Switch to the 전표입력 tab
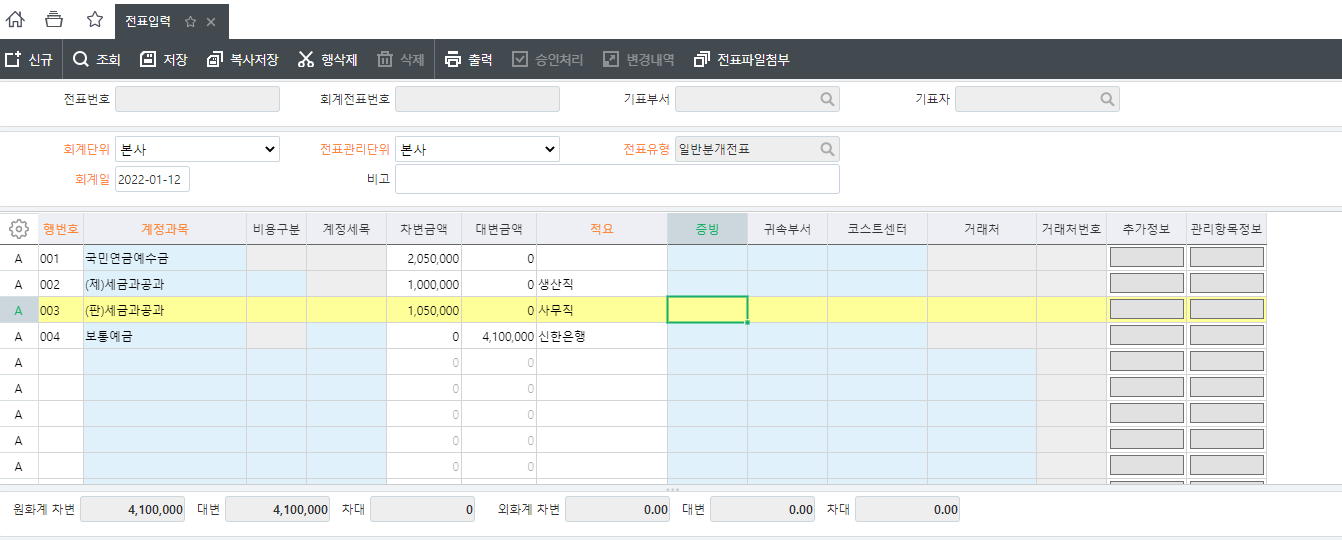The height and width of the screenshot is (540, 1342). 148,21
